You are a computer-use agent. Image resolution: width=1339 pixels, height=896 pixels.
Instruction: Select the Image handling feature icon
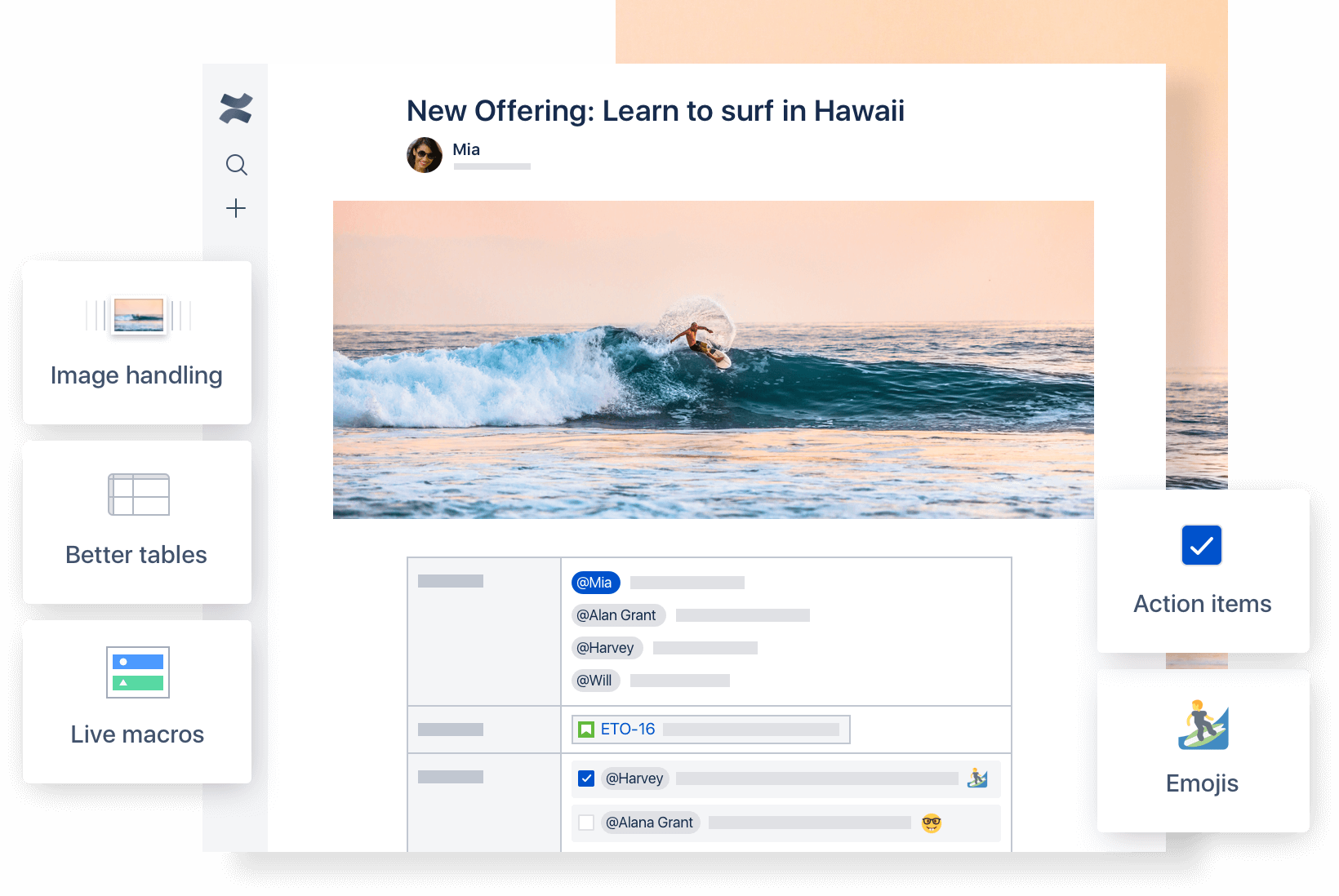[x=136, y=315]
